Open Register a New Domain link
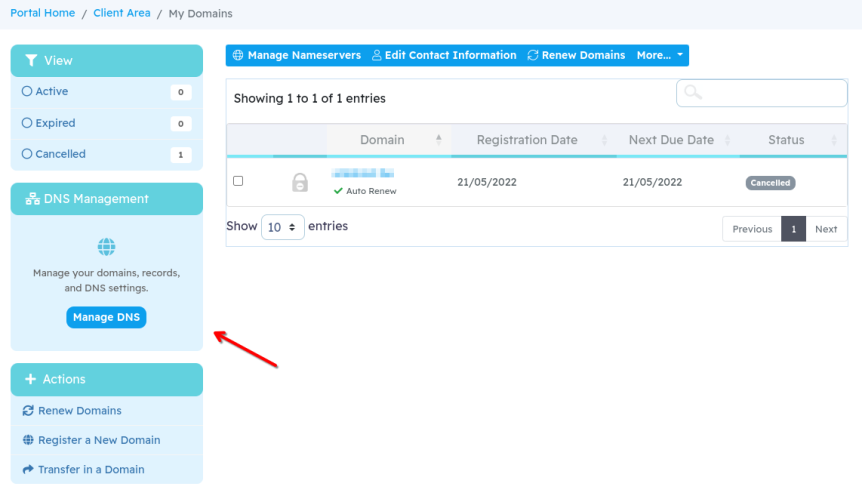Viewport: 862px width, 502px height. [x=98, y=440]
